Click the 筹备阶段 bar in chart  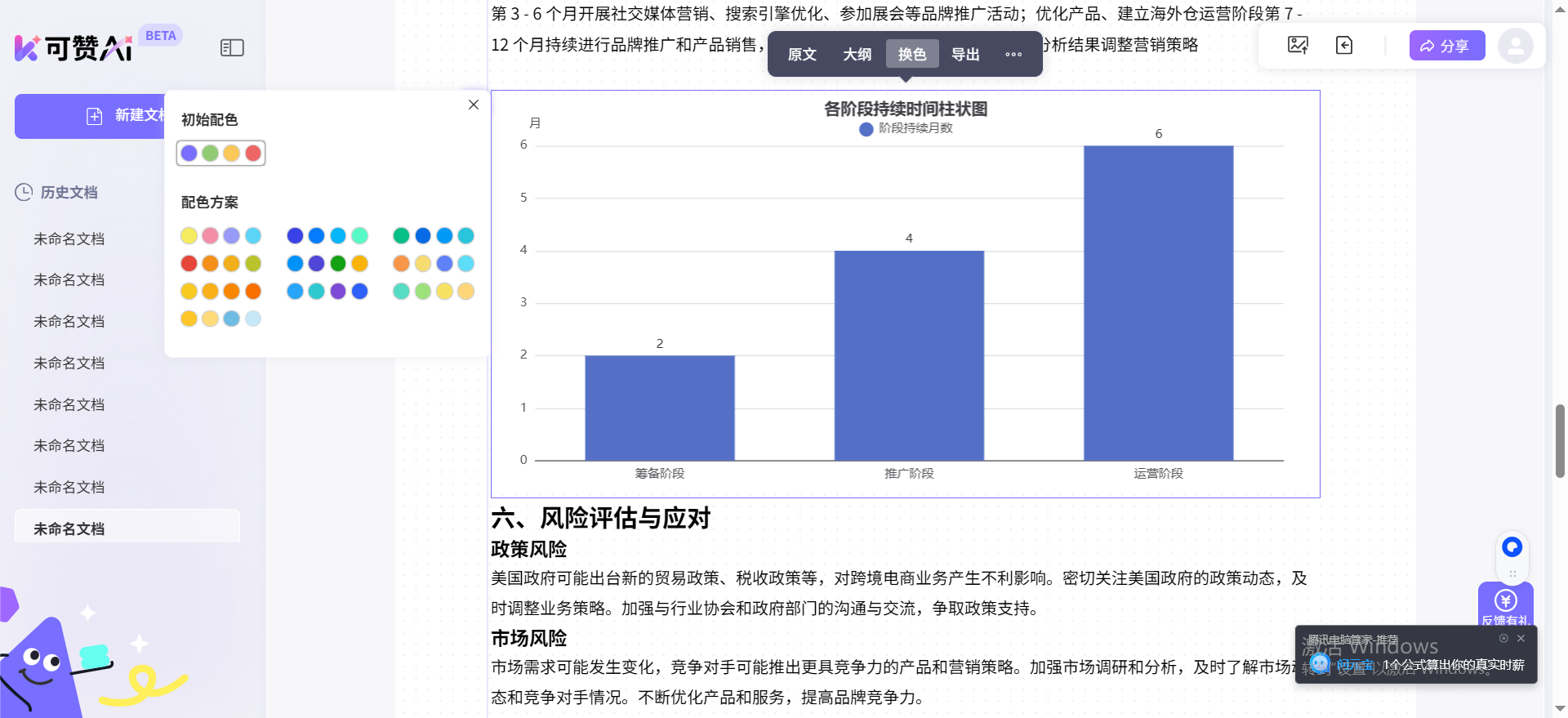point(660,408)
